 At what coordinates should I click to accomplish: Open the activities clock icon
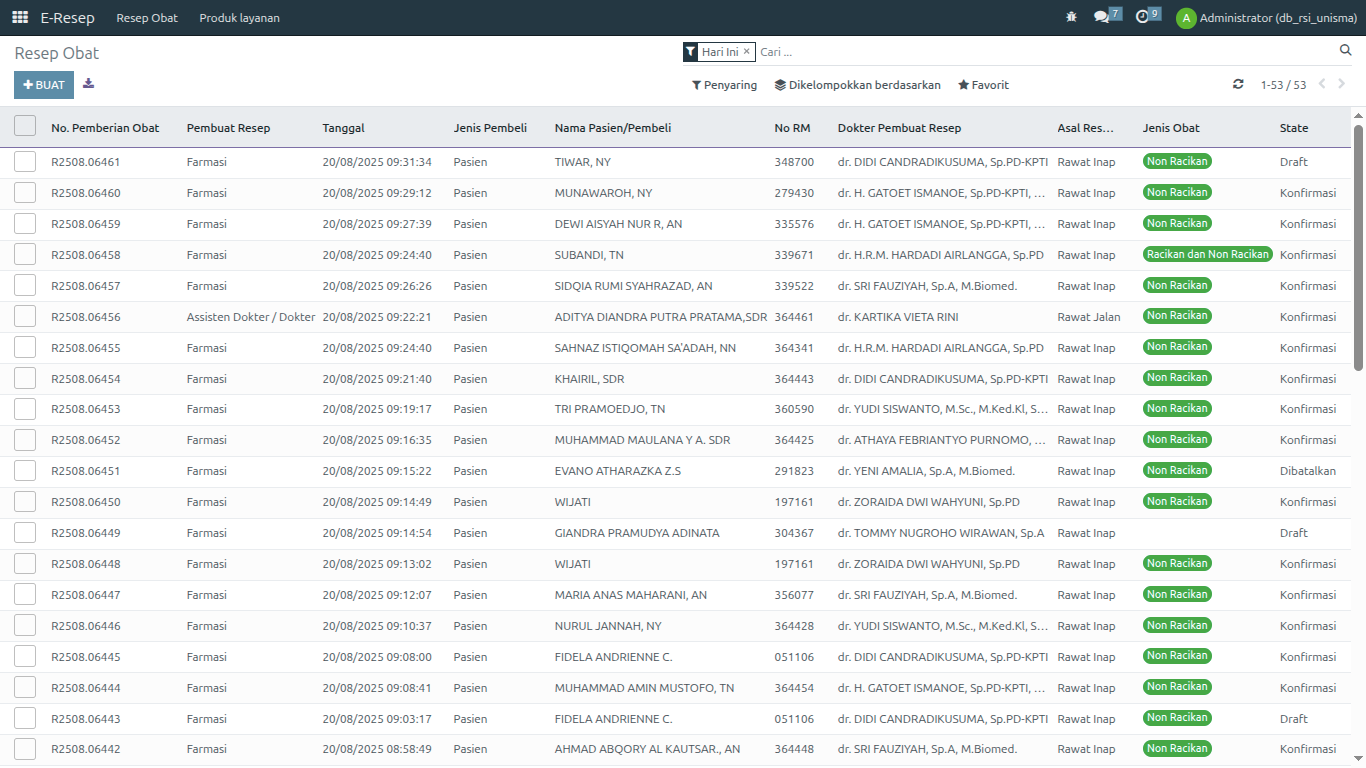coord(1142,18)
